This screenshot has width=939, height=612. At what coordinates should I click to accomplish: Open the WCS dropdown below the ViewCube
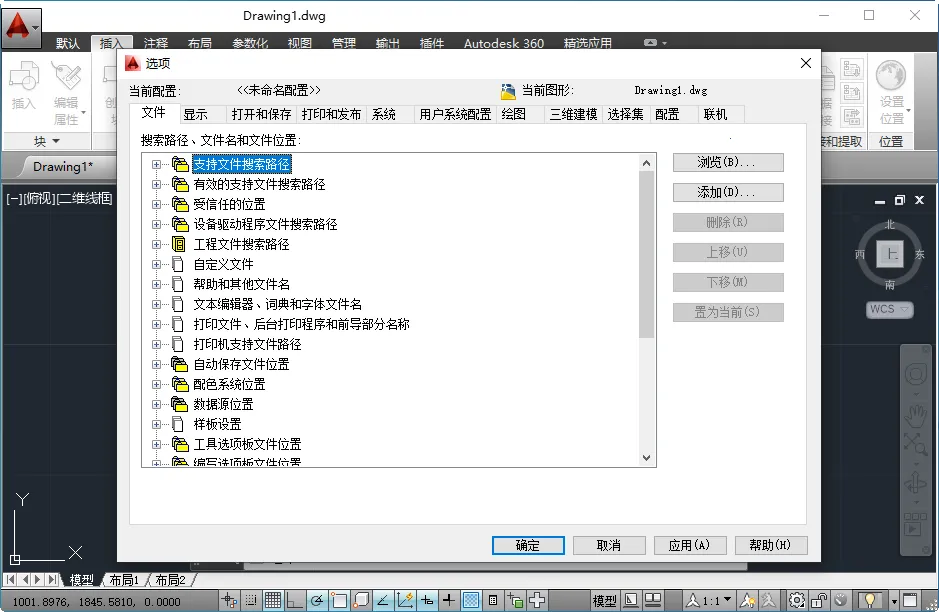888,309
